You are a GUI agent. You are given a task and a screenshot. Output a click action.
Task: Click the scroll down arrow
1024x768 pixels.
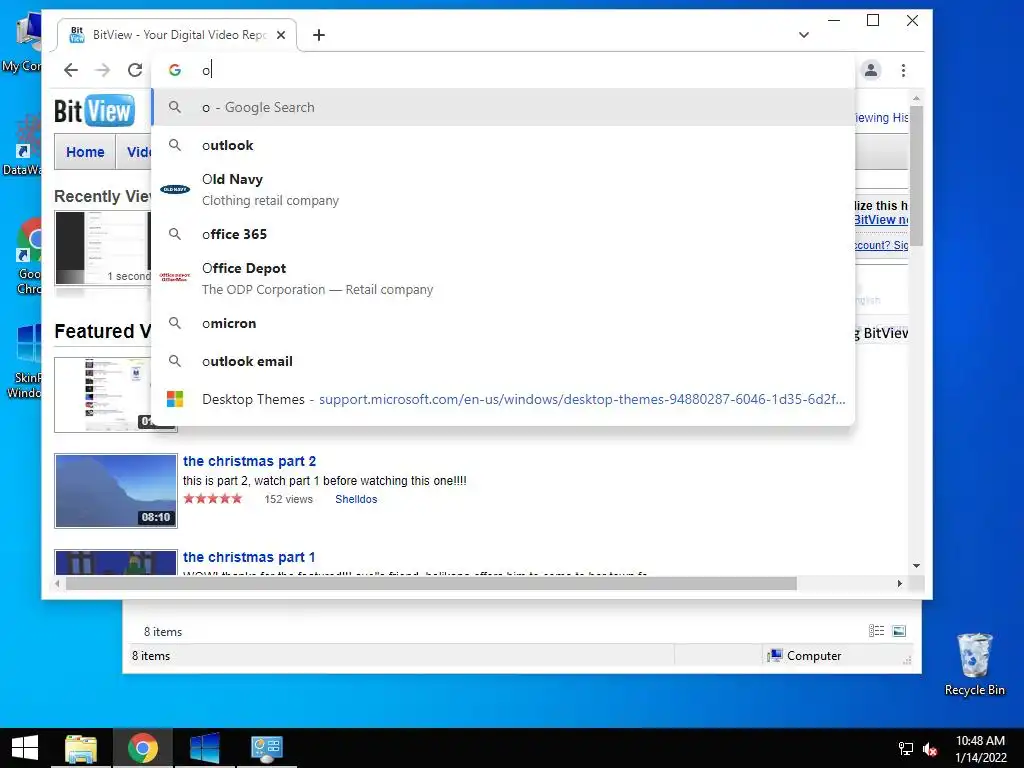[916, 566]
